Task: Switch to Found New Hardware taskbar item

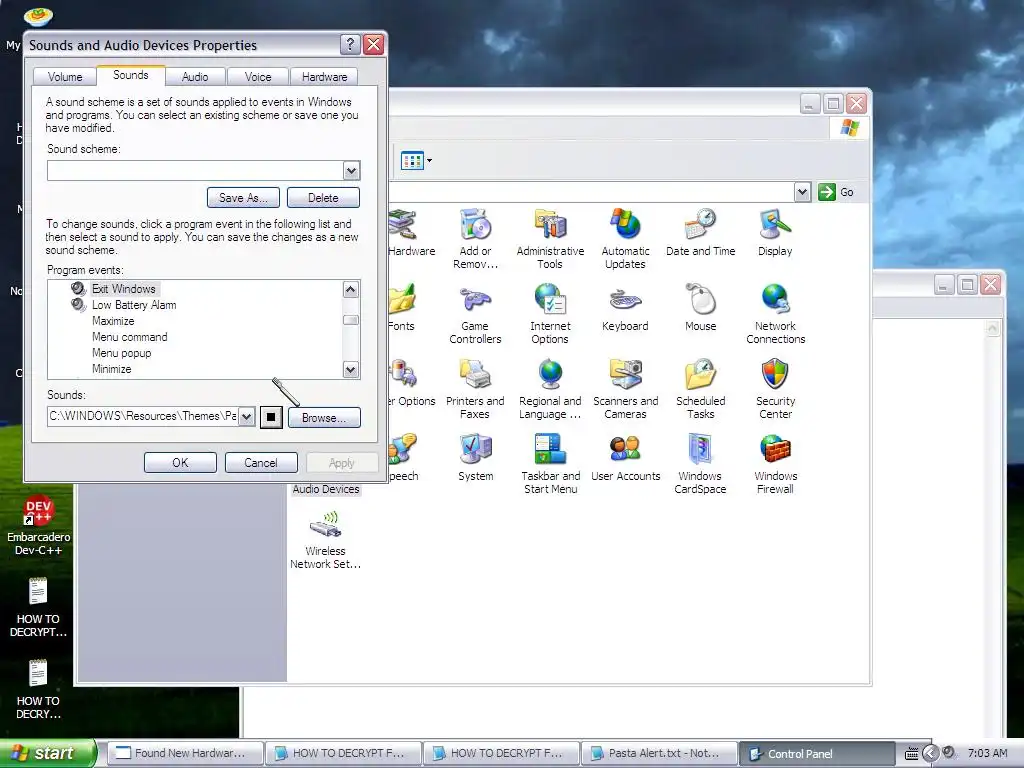Action: pos(185,754)
